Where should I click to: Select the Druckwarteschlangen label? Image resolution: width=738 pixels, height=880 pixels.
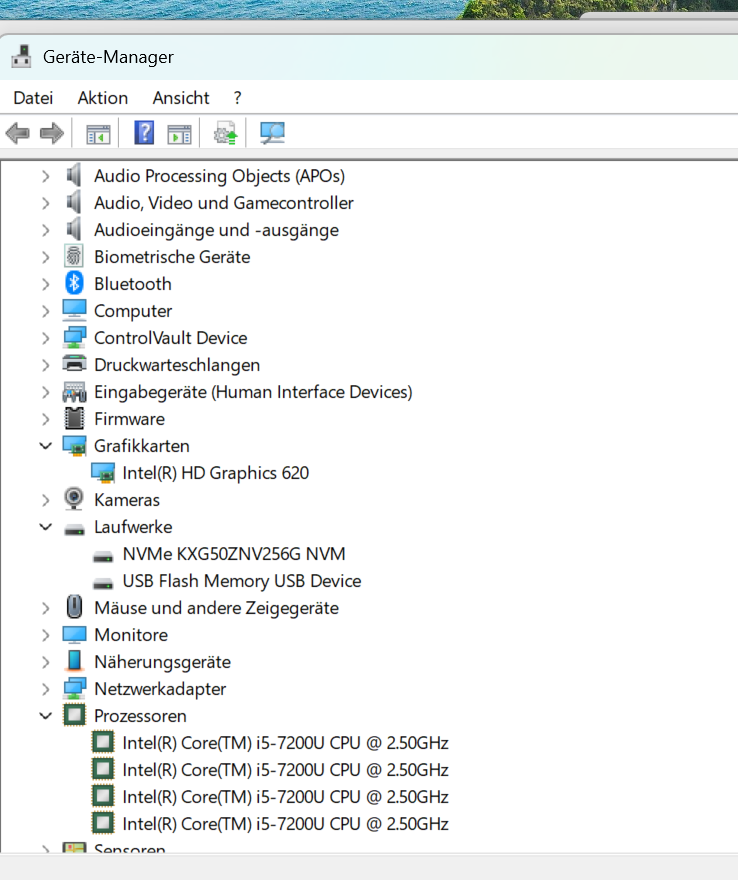click(x=177, y=365)
